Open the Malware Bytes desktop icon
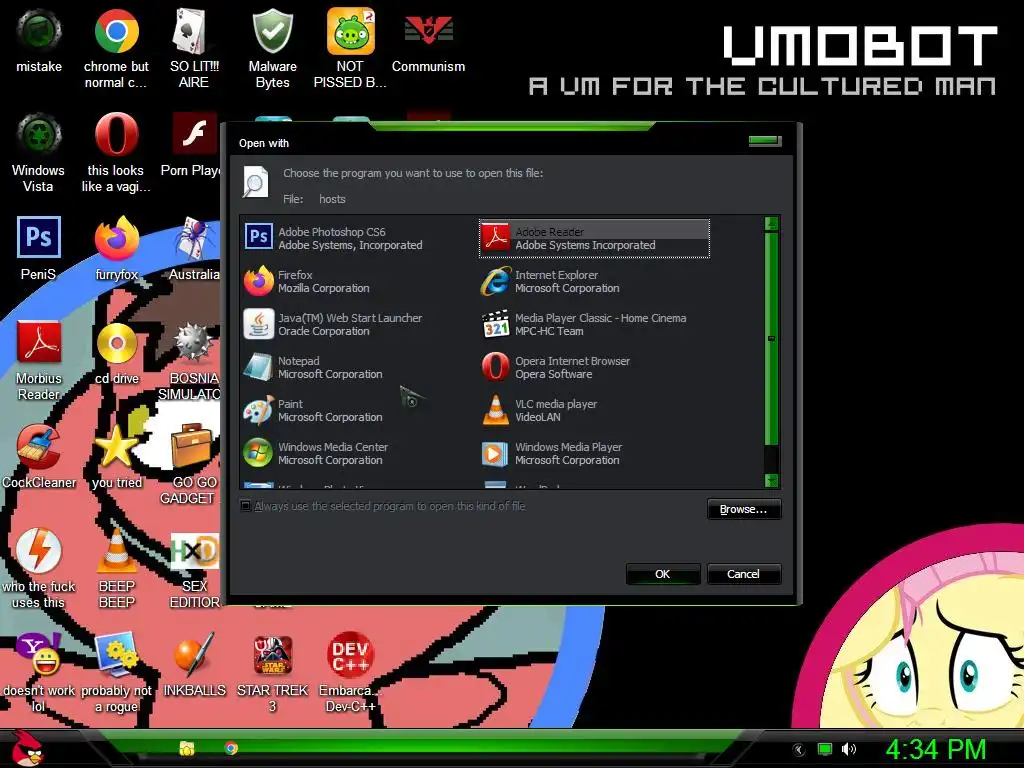The width and height of the screenshot is (1024, 768). pos(272,49)
